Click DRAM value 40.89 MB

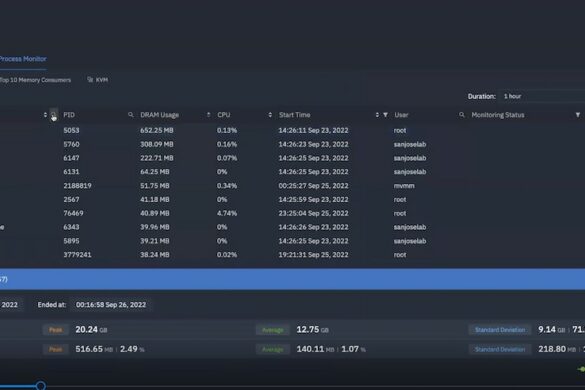coord(155,213)
